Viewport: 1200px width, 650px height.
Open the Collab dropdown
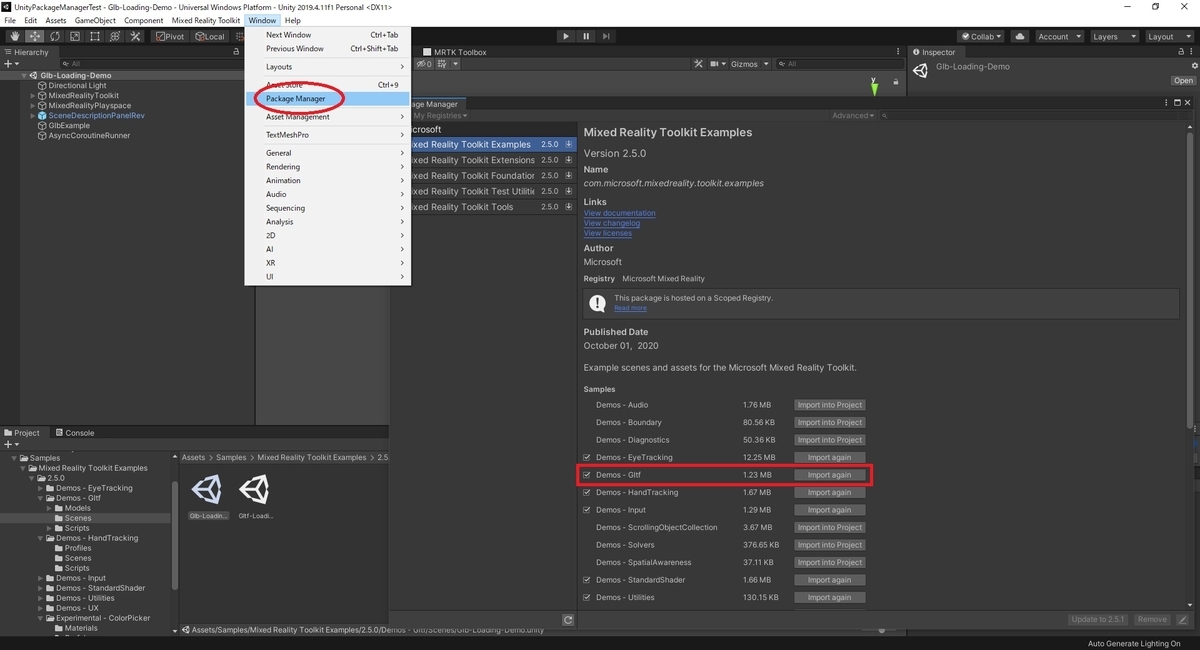click(x=982, y=36)
